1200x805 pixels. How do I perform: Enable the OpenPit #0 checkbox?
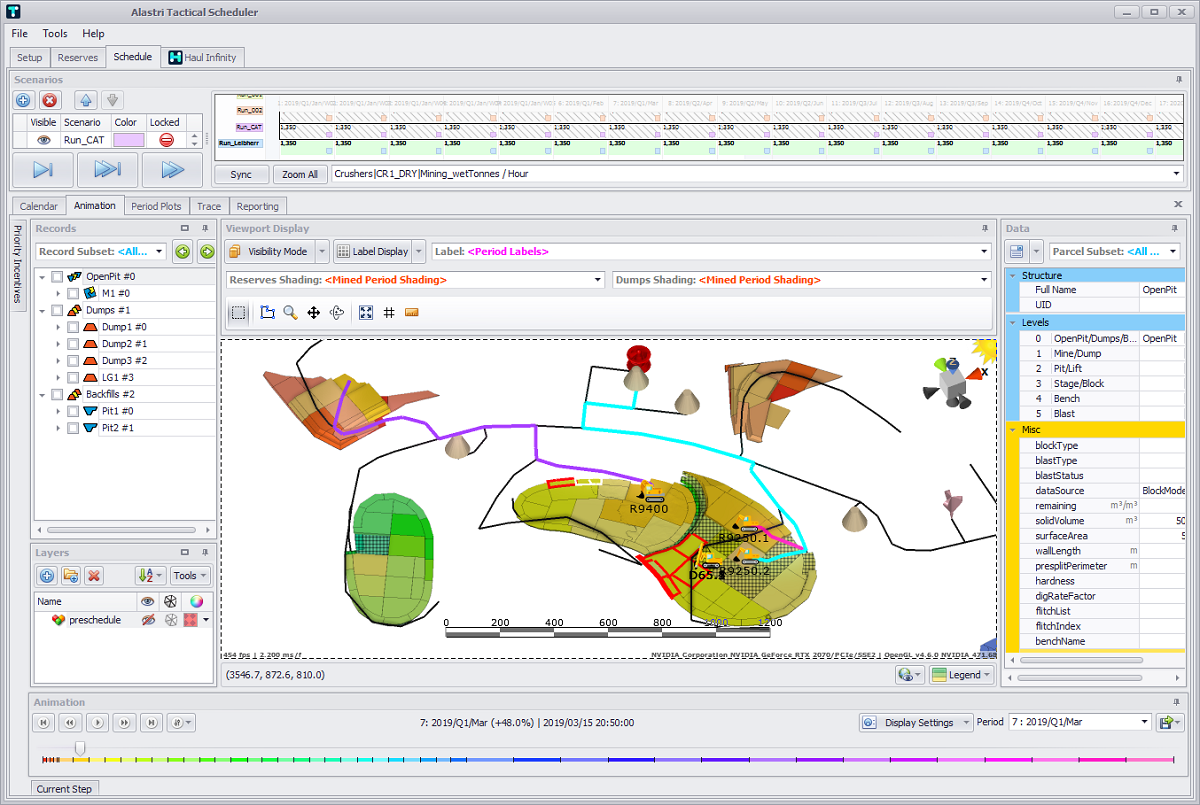click(x=57, y=276)
